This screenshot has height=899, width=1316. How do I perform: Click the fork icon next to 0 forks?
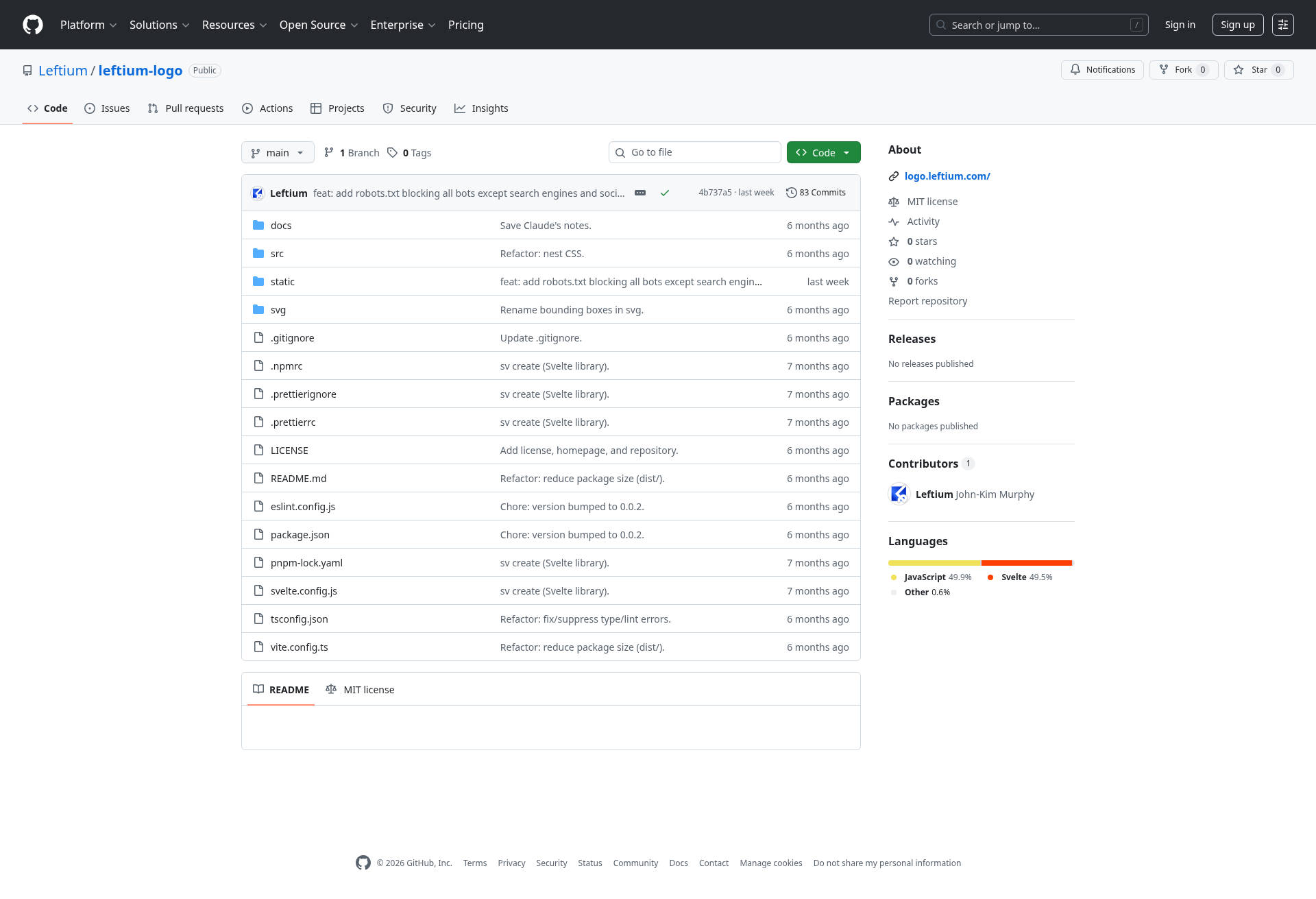point(894,282)
